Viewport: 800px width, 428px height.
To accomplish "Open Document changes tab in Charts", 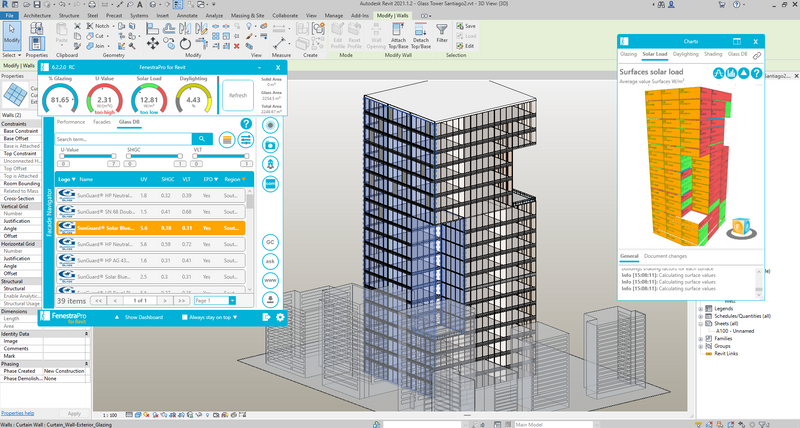I will 665,256.
